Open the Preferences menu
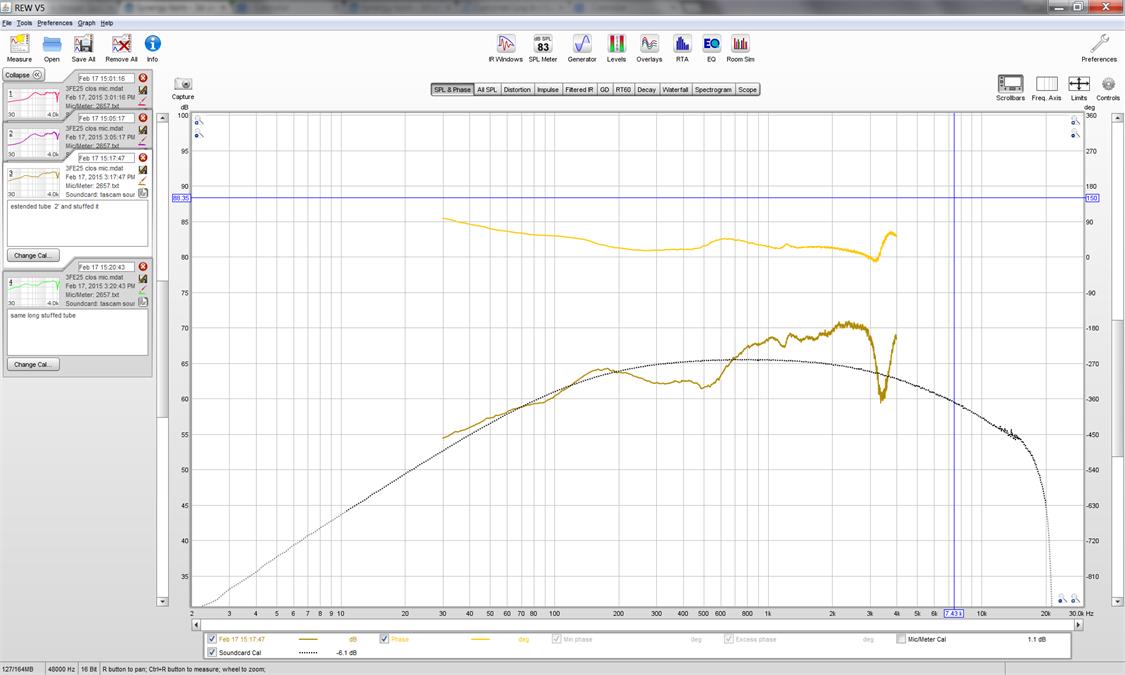This screenshot has height=675, width=1125. click(x=55, y=23)
